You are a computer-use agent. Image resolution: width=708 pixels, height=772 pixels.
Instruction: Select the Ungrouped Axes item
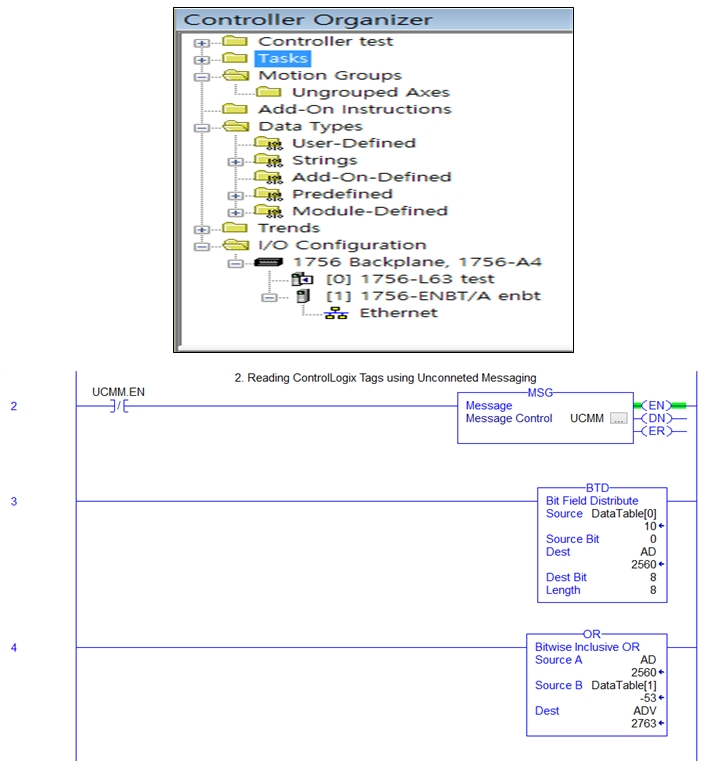coord(371,93)
